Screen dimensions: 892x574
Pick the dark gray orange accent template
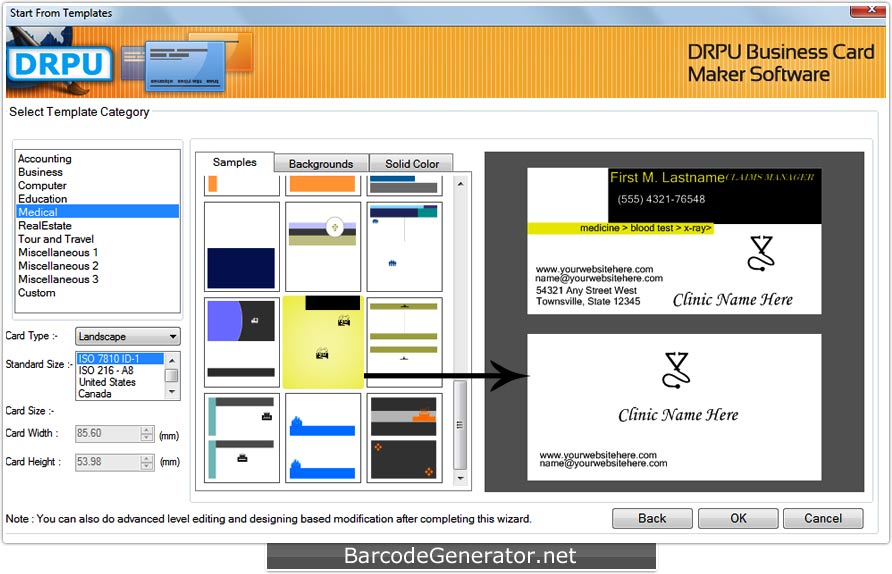(x=404, y=437)
